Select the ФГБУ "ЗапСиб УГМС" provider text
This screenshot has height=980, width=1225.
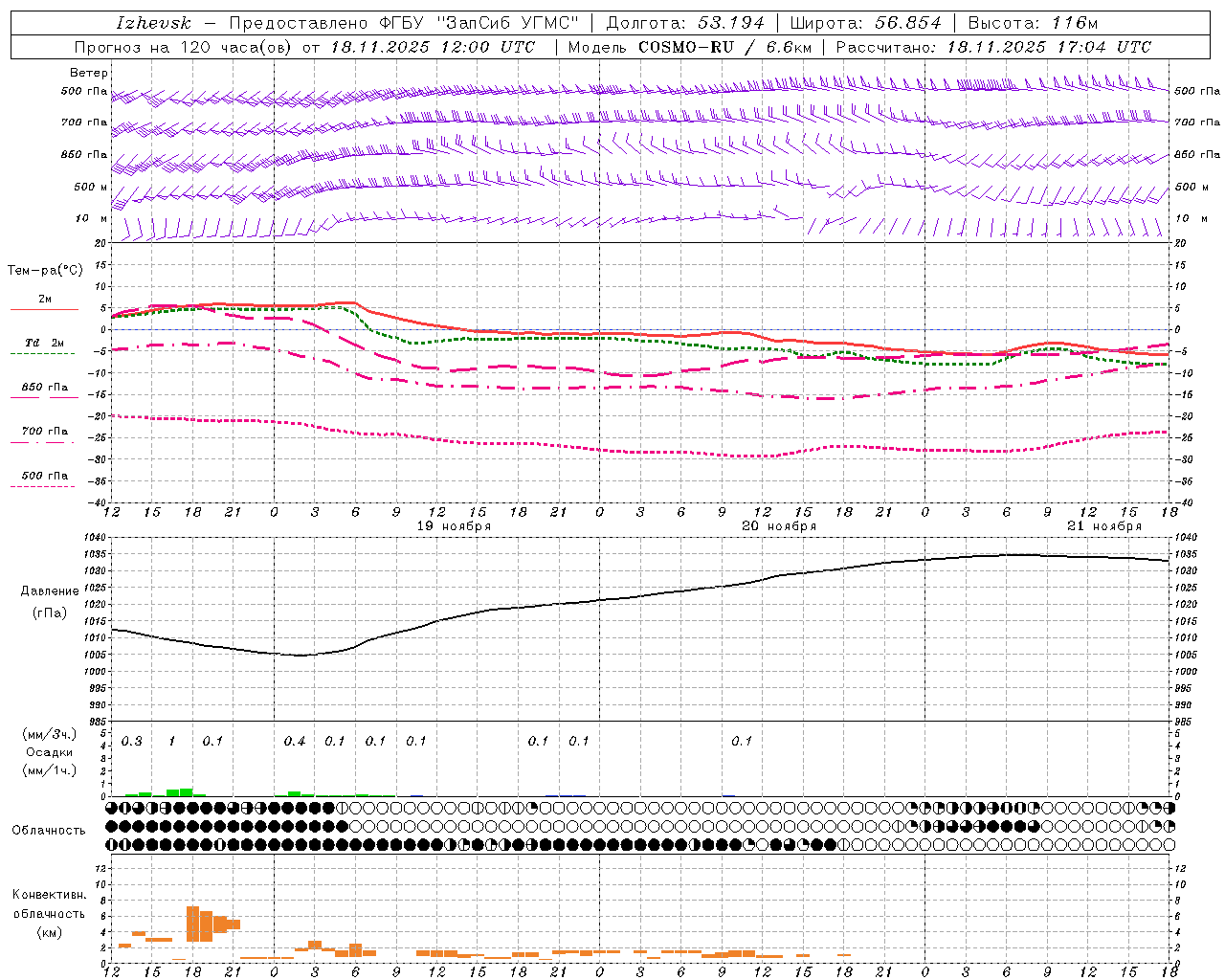click(x=480, y=23)
